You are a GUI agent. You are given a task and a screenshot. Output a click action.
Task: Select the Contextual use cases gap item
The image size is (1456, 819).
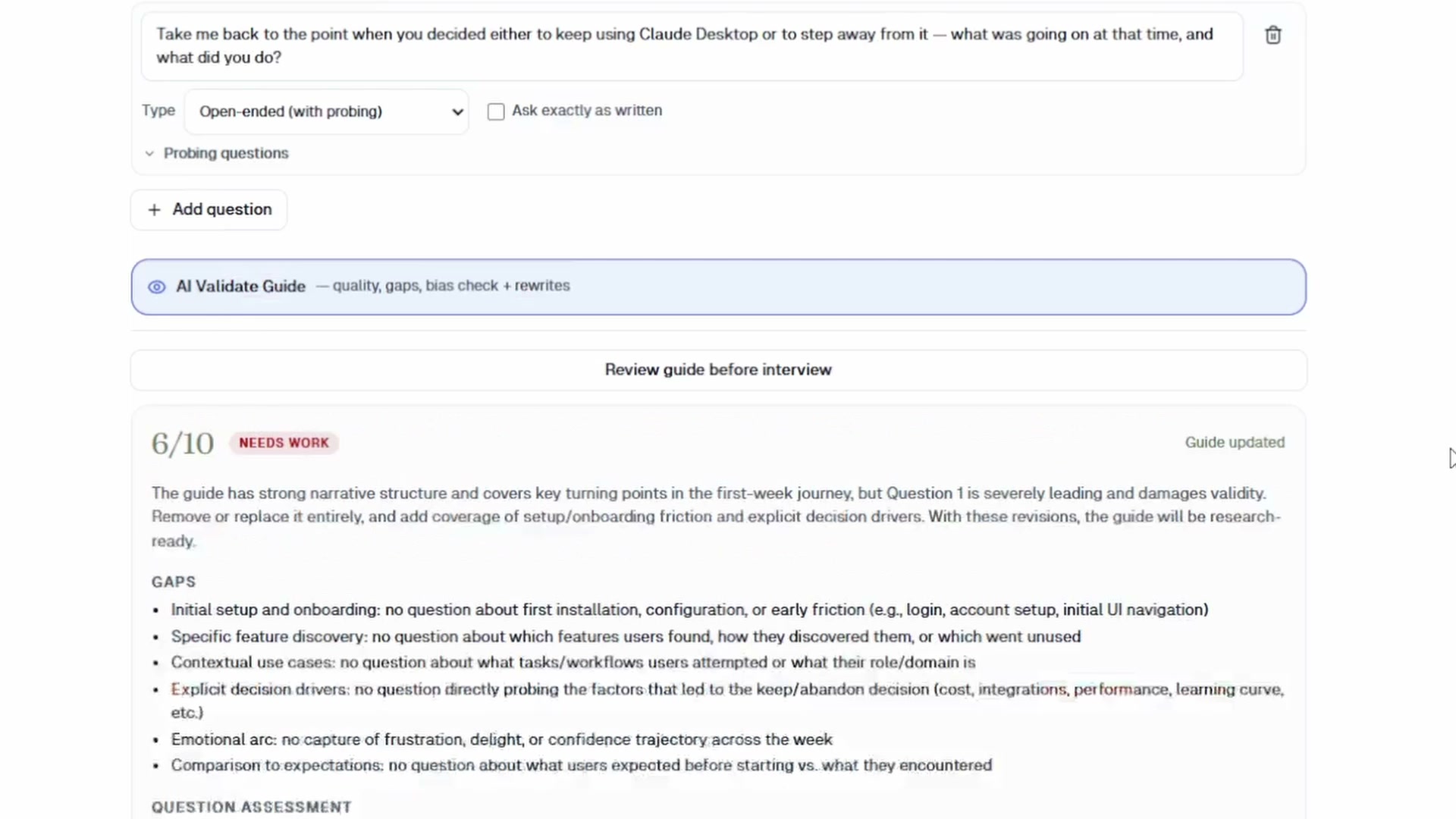pos(573,662)
